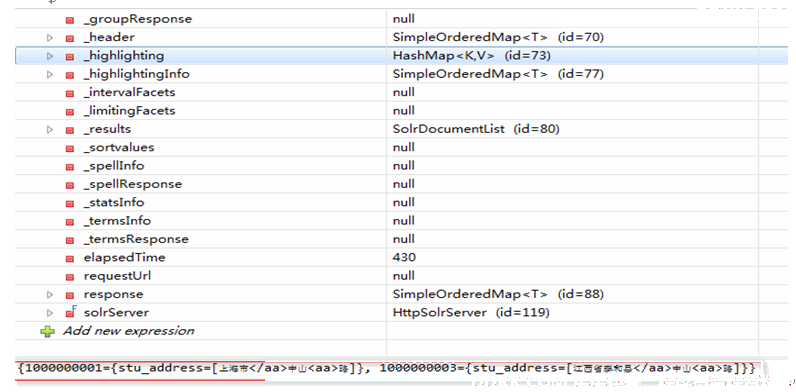Click the _intervalFacets field icon
This screenshot has height=392, width=796.
[70, 93]
